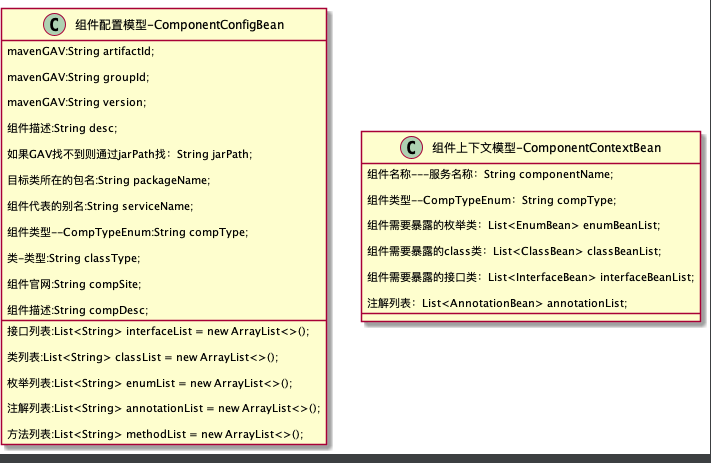Click the mavenGAV:String groupId field
The width and height of the screenshot is (711, 463).
tap(78, 77)
